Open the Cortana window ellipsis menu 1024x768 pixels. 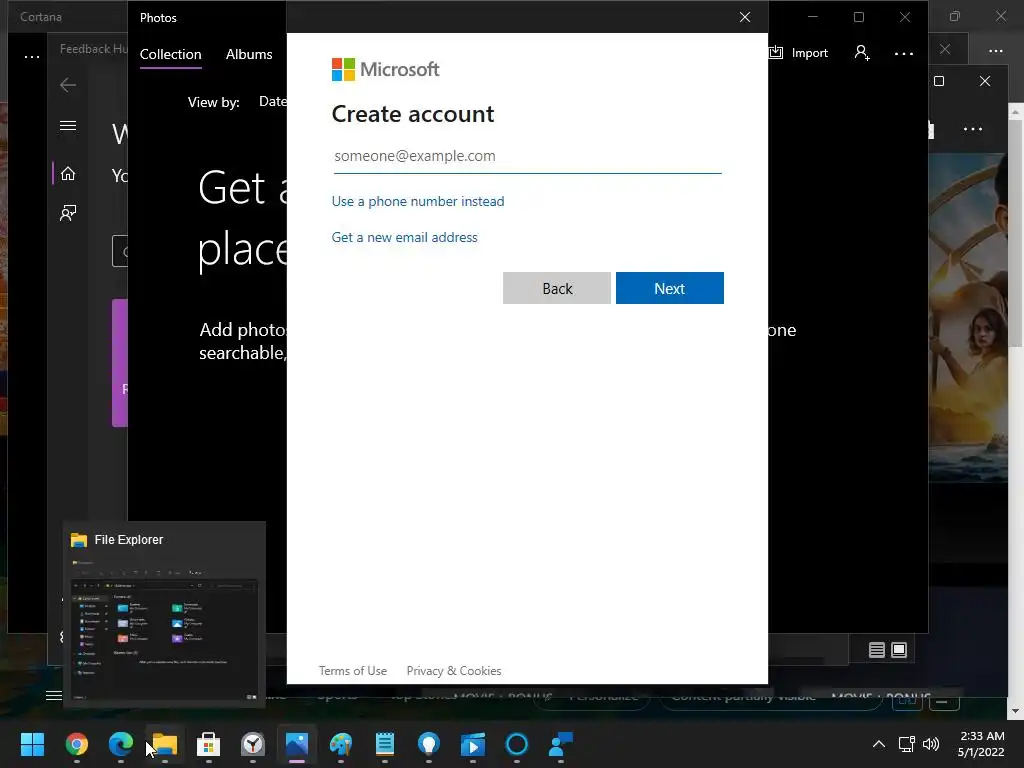[31, 57]
